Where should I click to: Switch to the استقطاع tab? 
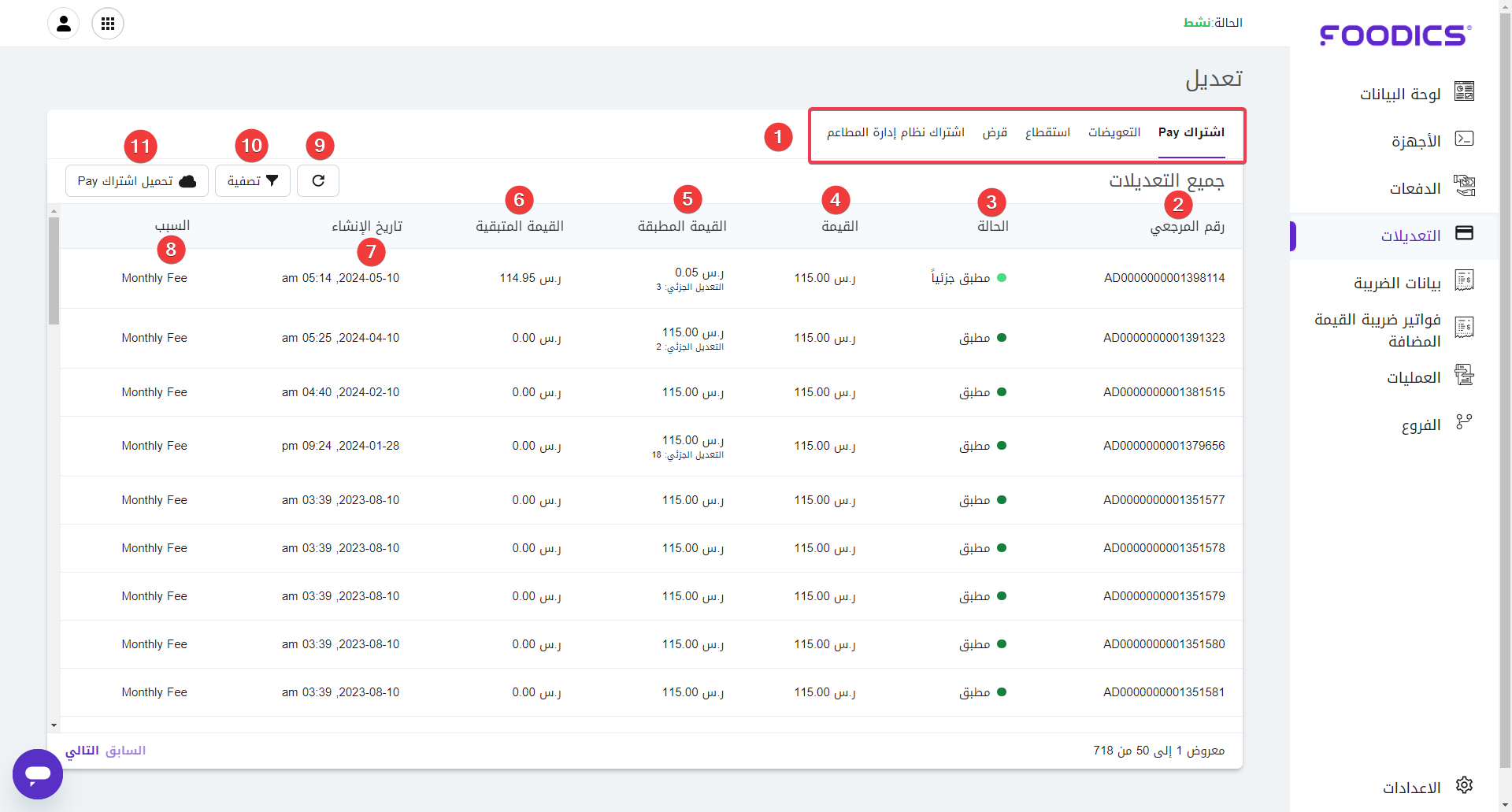pyautogui.click(x=1047, y=132)
